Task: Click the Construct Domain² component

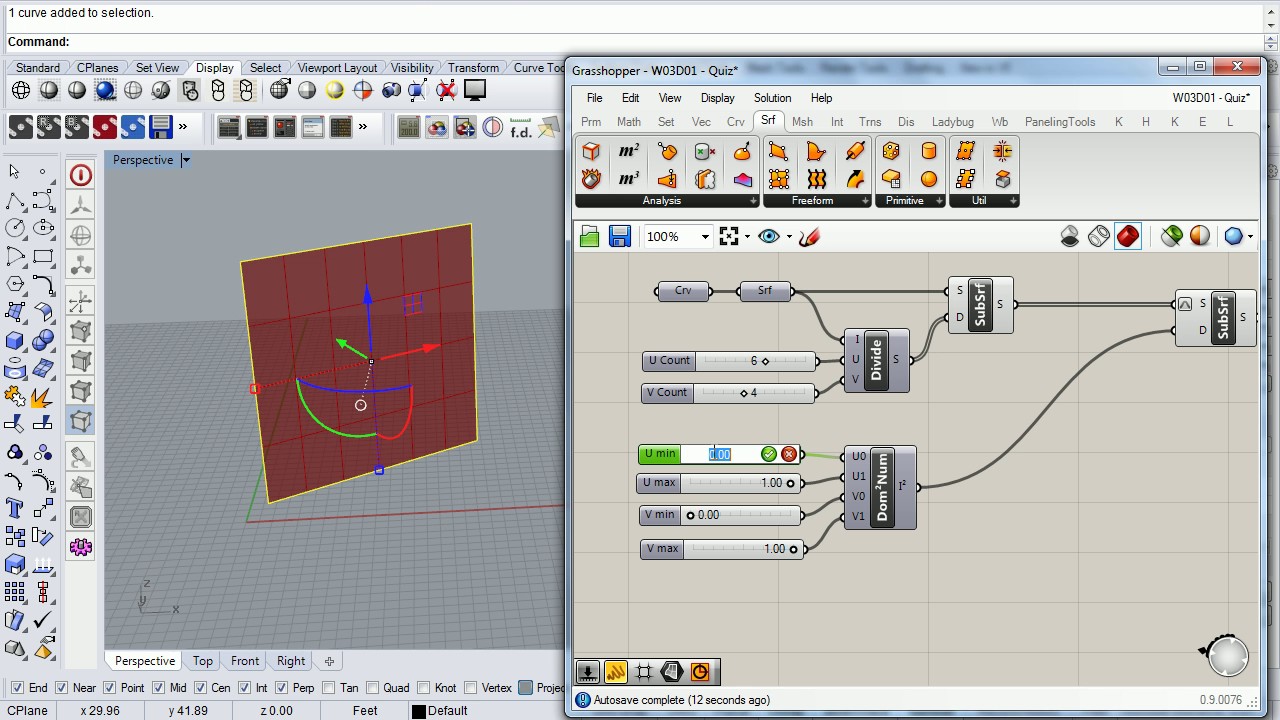Action: pos(880,487)
